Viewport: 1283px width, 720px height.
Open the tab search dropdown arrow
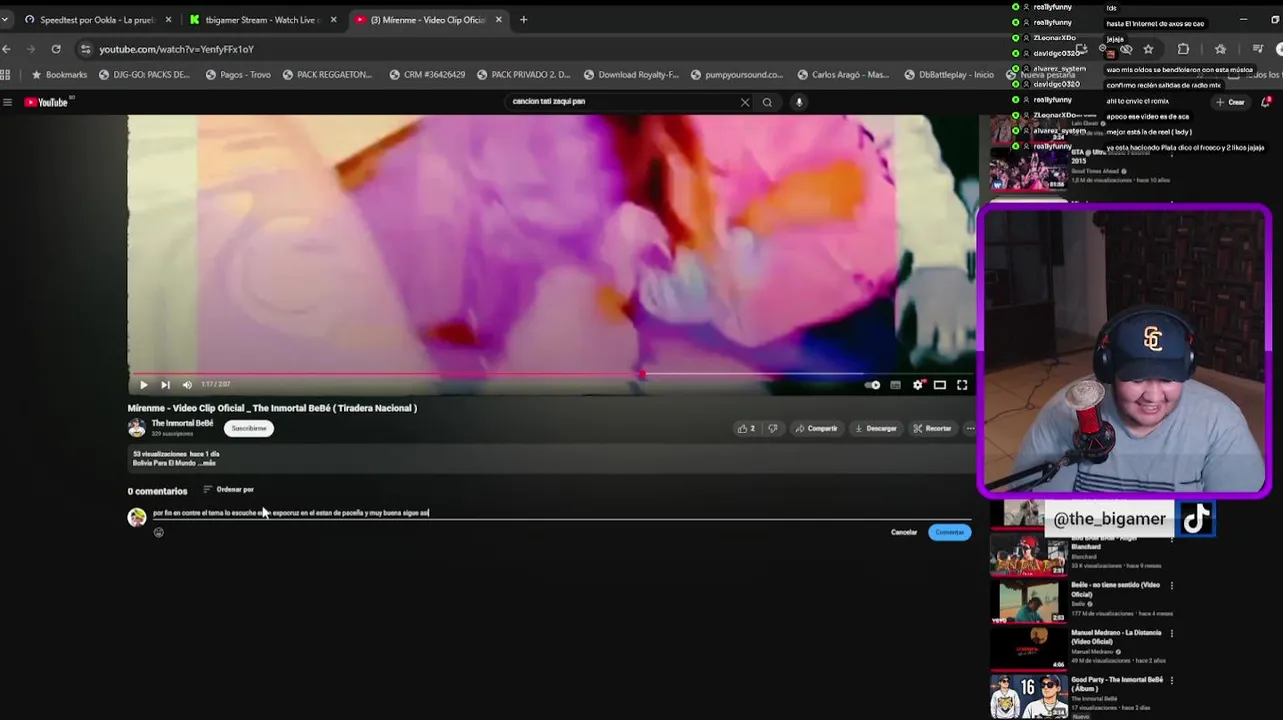point(5,20)
